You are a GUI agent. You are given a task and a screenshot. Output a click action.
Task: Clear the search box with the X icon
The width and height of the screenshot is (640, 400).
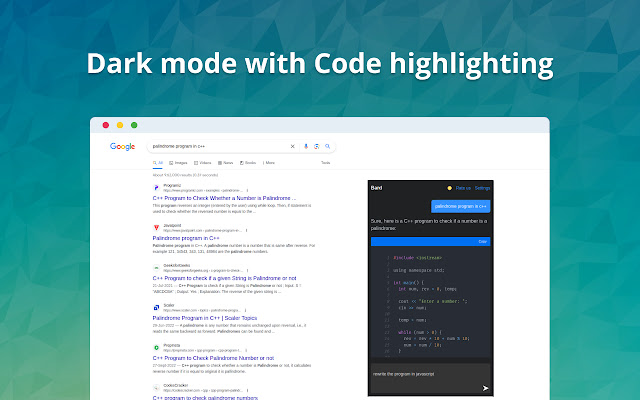[x=293, y=146]
